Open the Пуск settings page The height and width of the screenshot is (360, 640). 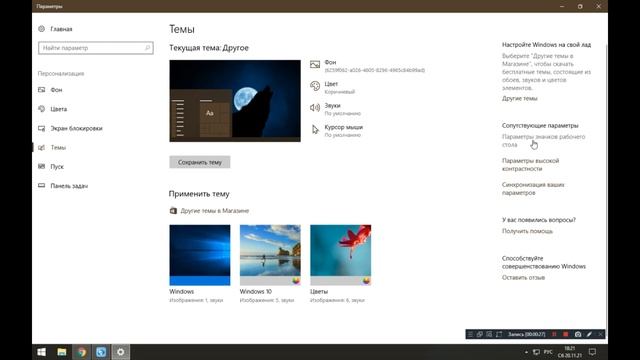[x=51, y=167]
